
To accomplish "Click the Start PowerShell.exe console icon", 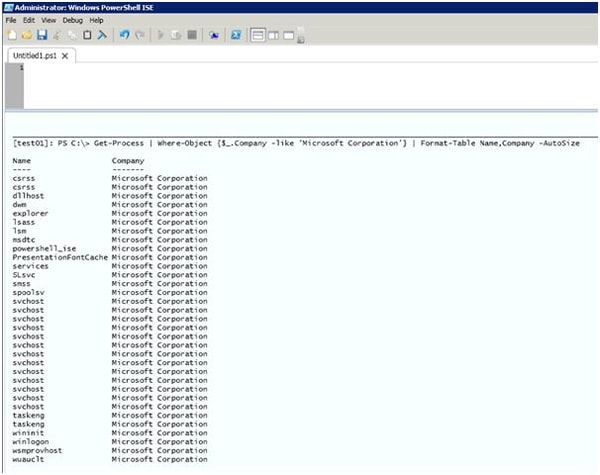I will [236, 35].
